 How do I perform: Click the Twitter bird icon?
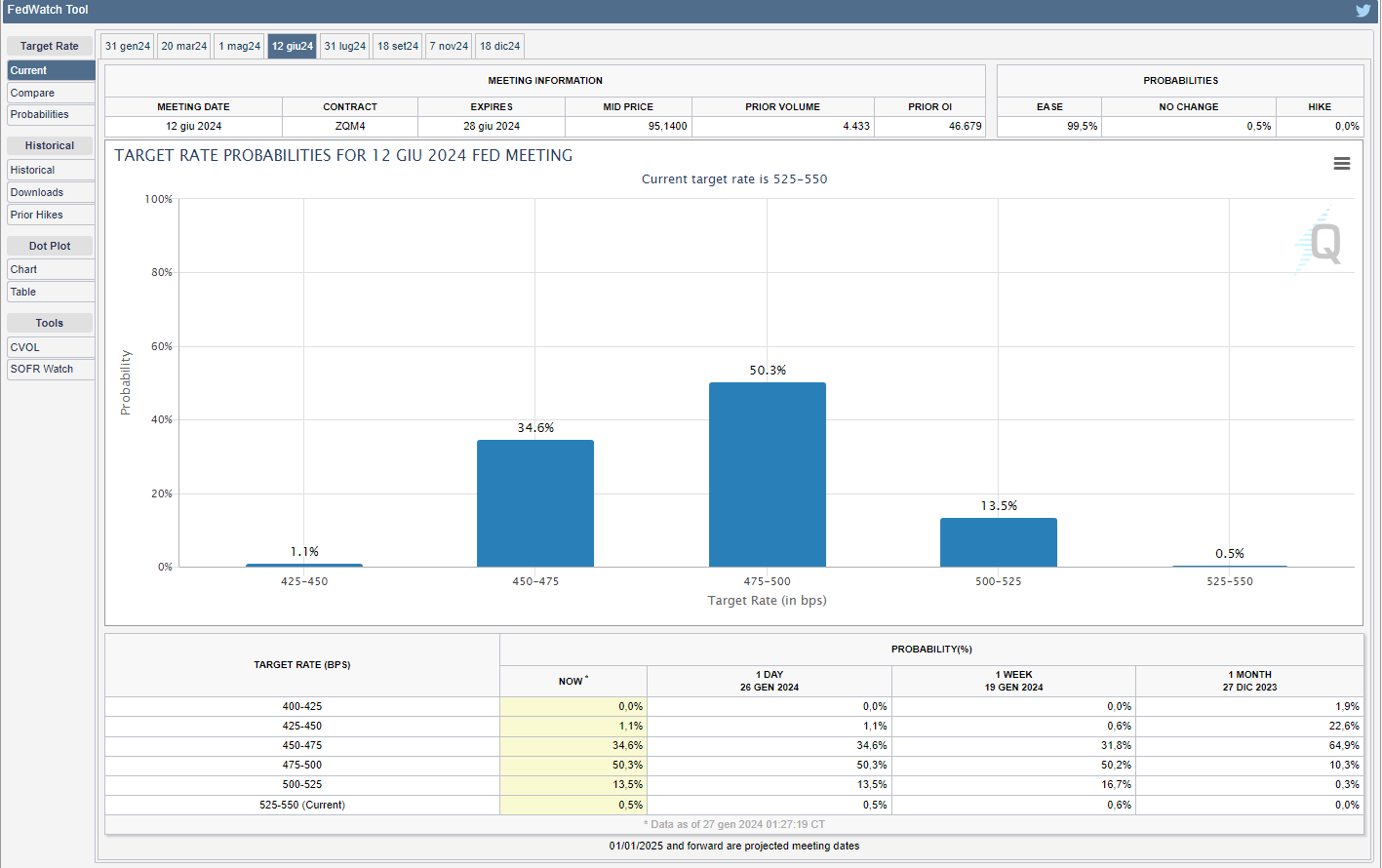pyautogui.click(x=1362, y=11)
